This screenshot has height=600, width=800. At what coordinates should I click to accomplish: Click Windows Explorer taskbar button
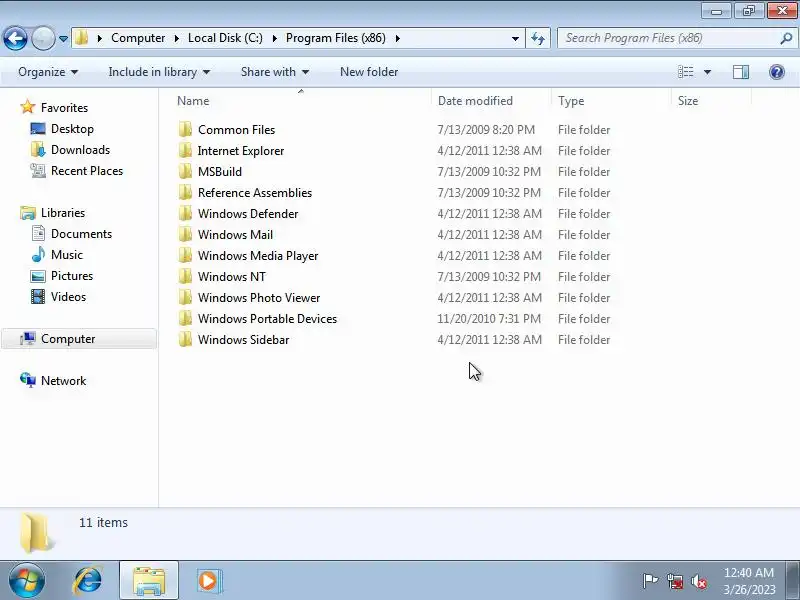click(149, 581)
